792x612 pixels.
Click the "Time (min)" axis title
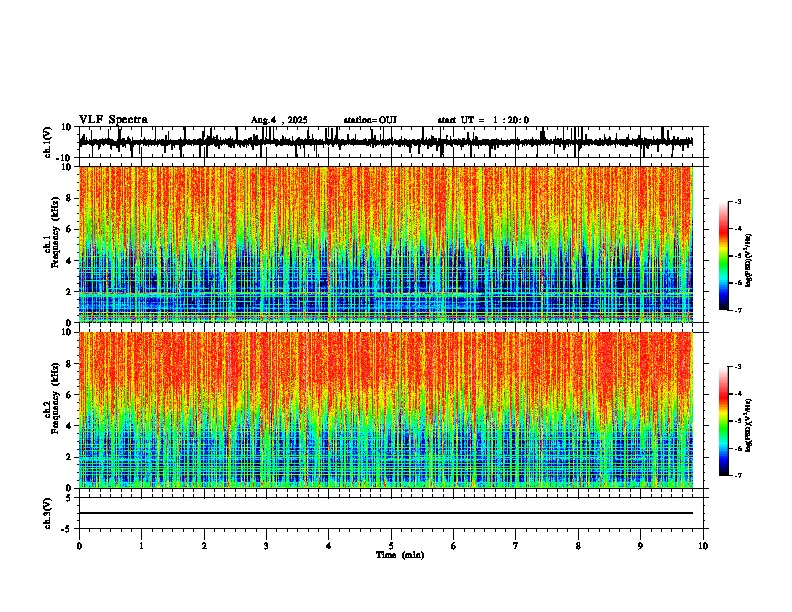pos(400,555)
